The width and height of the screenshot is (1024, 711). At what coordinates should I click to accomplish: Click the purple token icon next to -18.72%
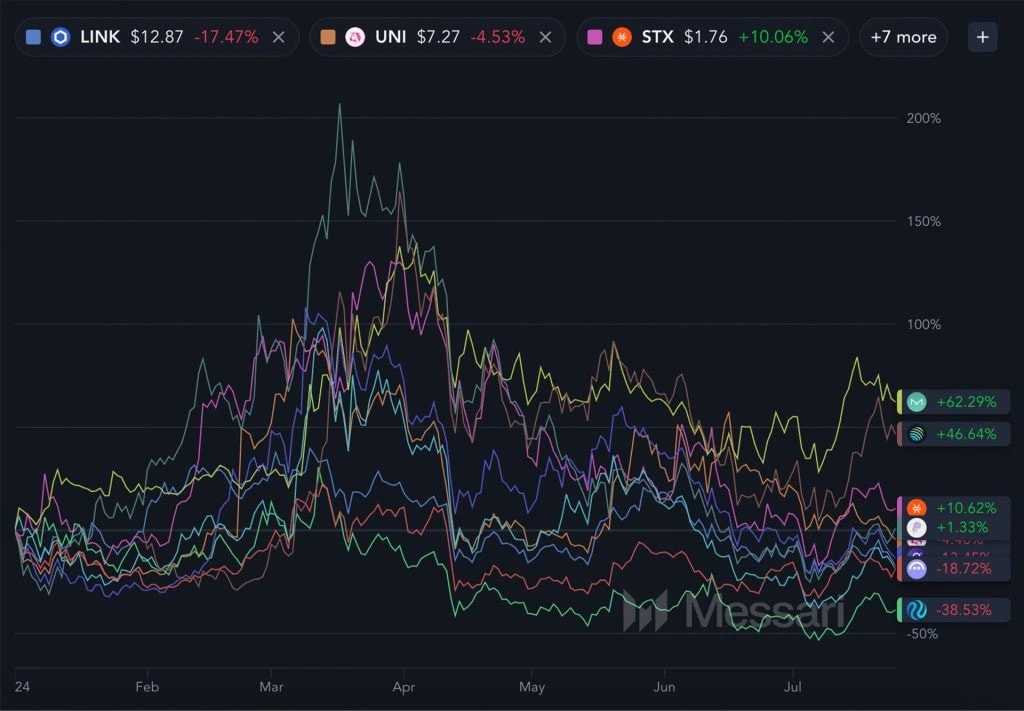(919, 568)
